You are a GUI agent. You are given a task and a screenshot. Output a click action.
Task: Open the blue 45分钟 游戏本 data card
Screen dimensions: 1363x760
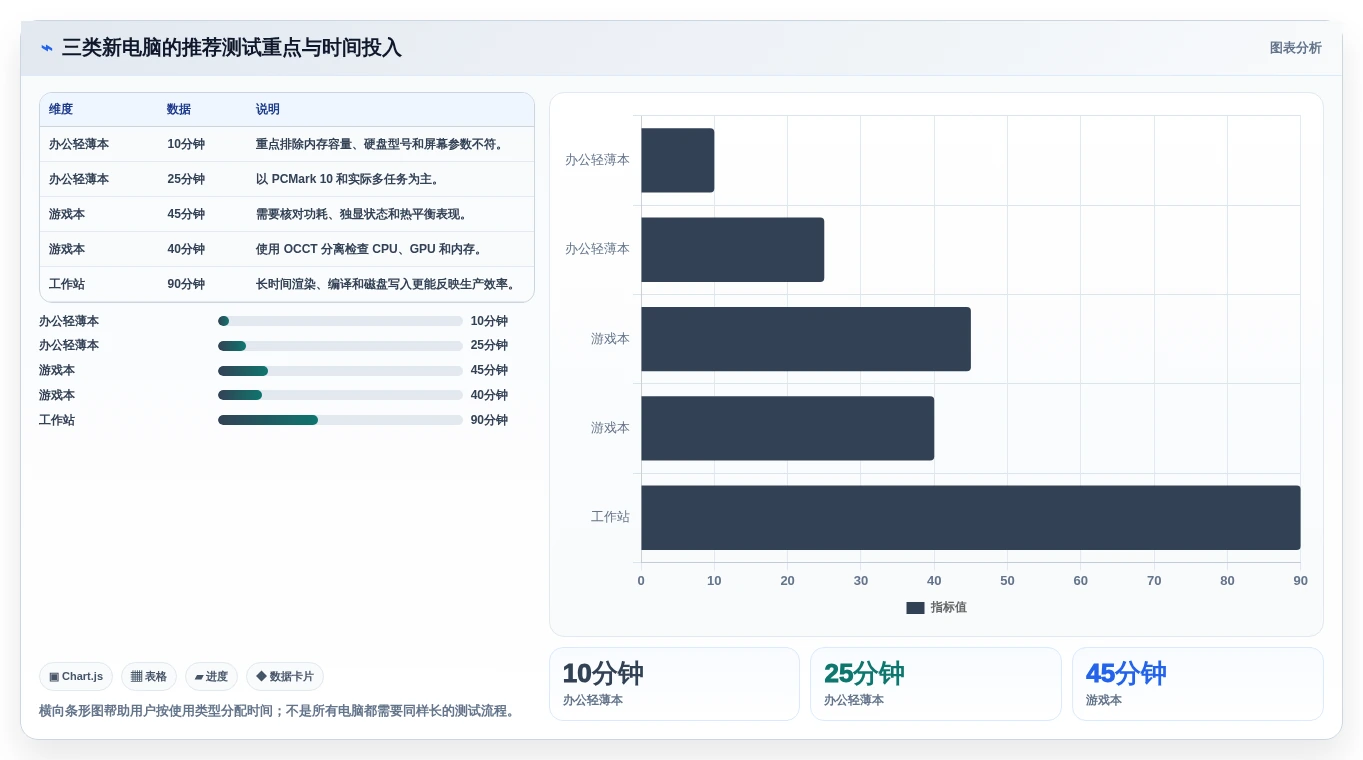(x=1198, y=684)
